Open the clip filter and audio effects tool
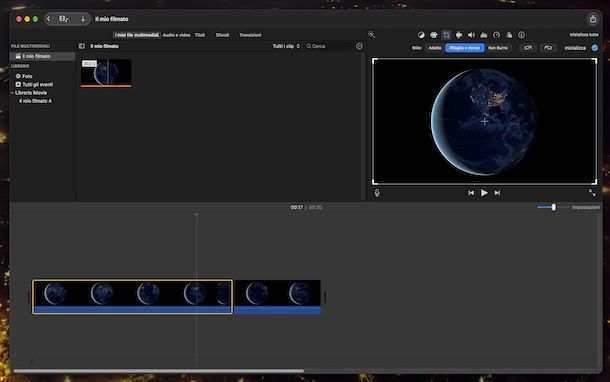The image size is (610, 382). pyautogui.click(x=509, y=35)
